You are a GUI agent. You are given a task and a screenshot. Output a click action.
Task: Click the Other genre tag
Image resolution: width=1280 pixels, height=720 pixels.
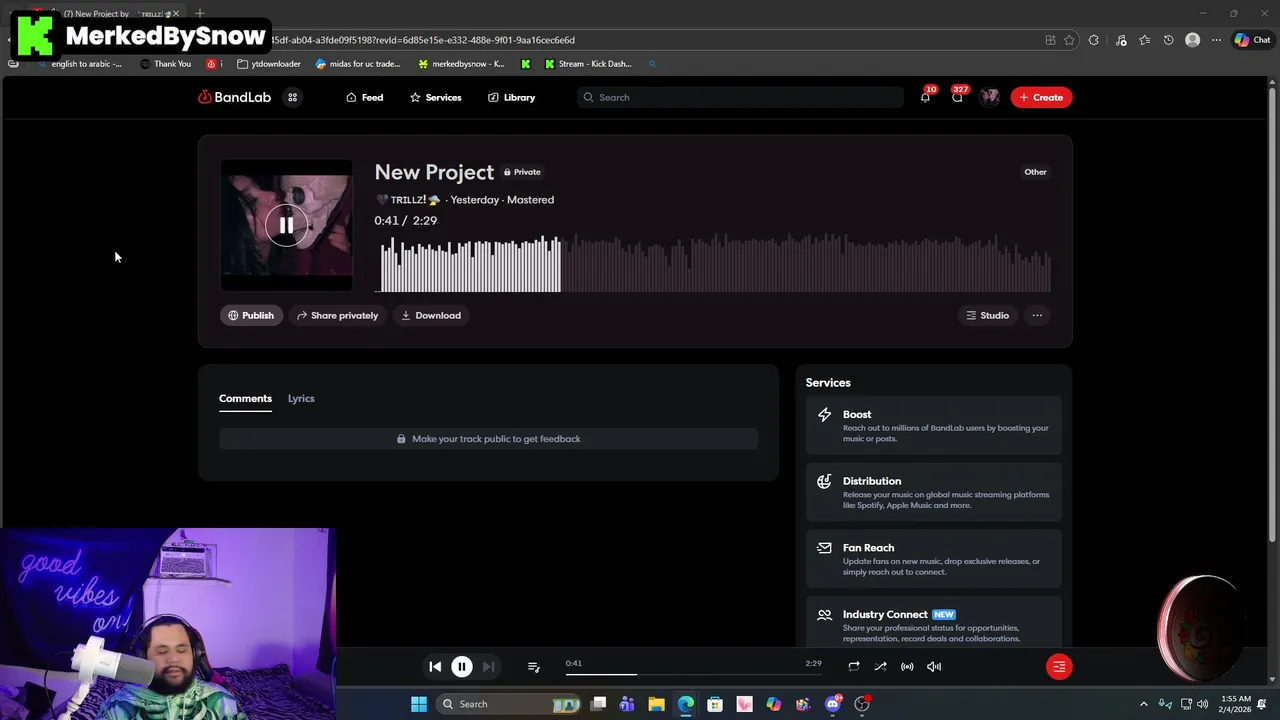click(x=1035, y=172)
